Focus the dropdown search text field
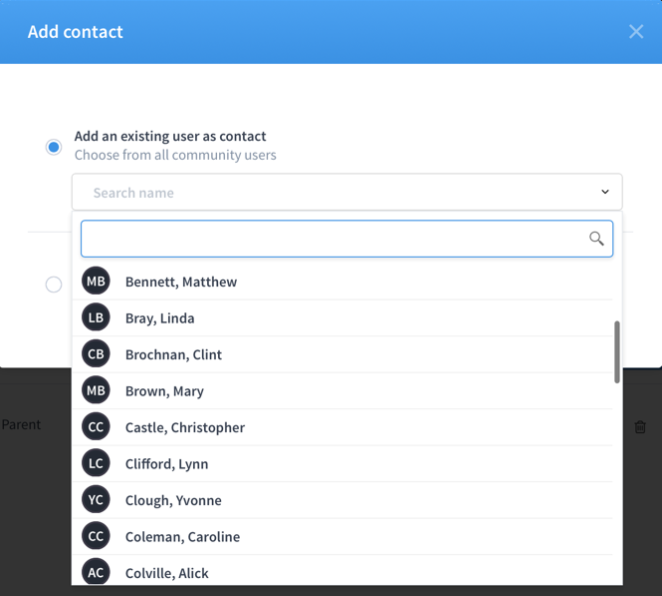The image size is (662, 596). [x=347, y=238]
